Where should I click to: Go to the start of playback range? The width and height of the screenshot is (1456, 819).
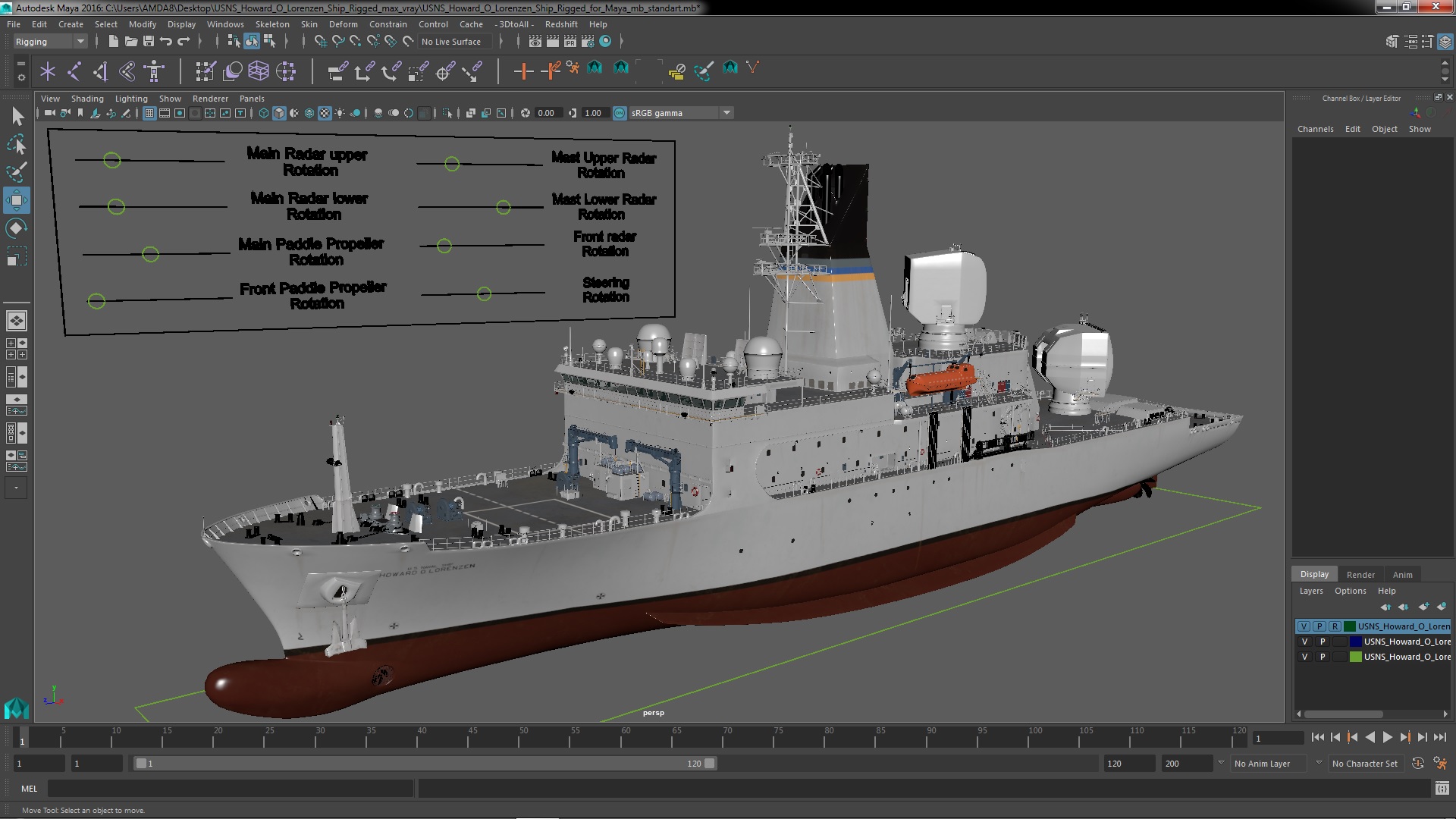coord(1317,737)
